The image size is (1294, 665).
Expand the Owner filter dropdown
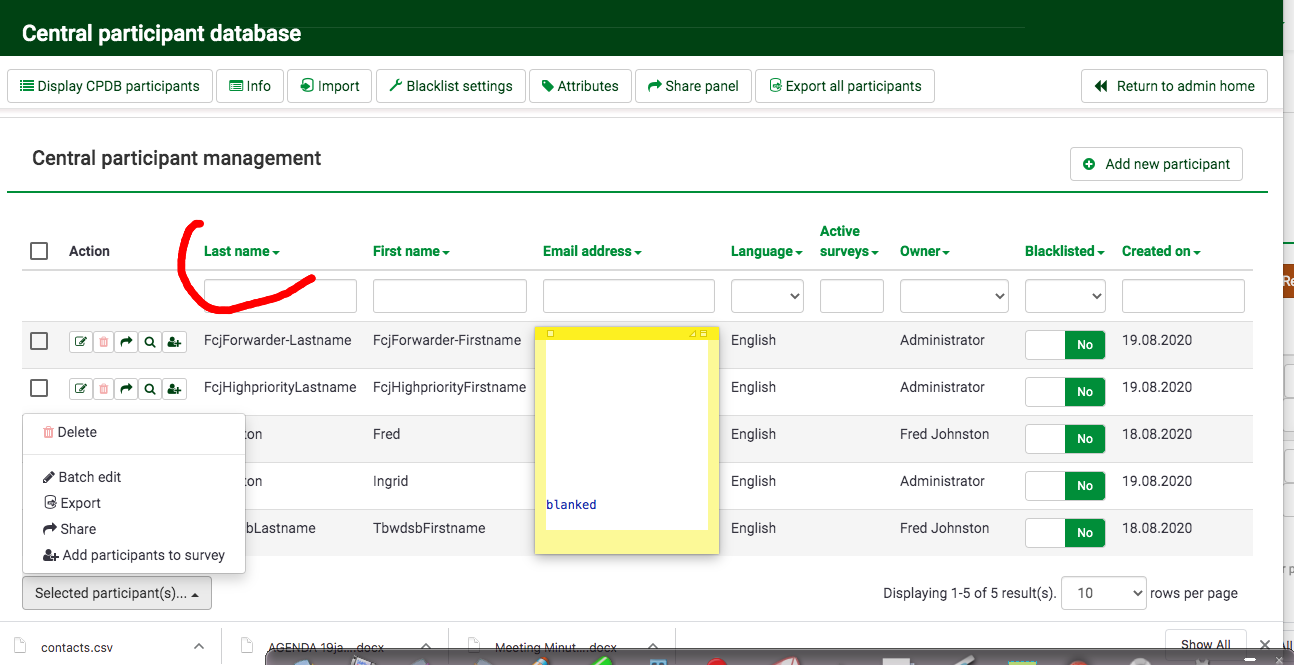coord(954,296)
